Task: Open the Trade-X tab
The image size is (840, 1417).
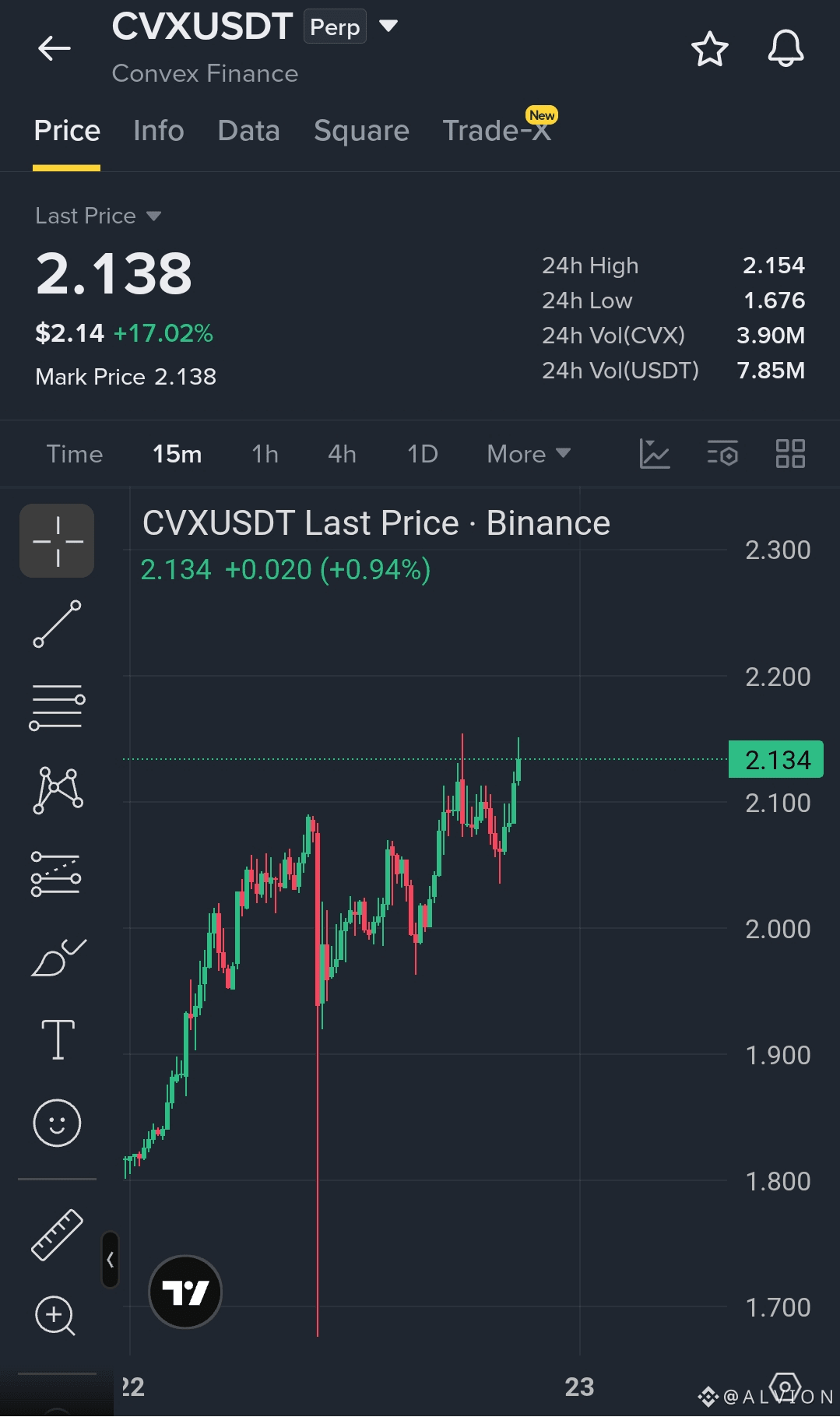Action: [497, 131]
